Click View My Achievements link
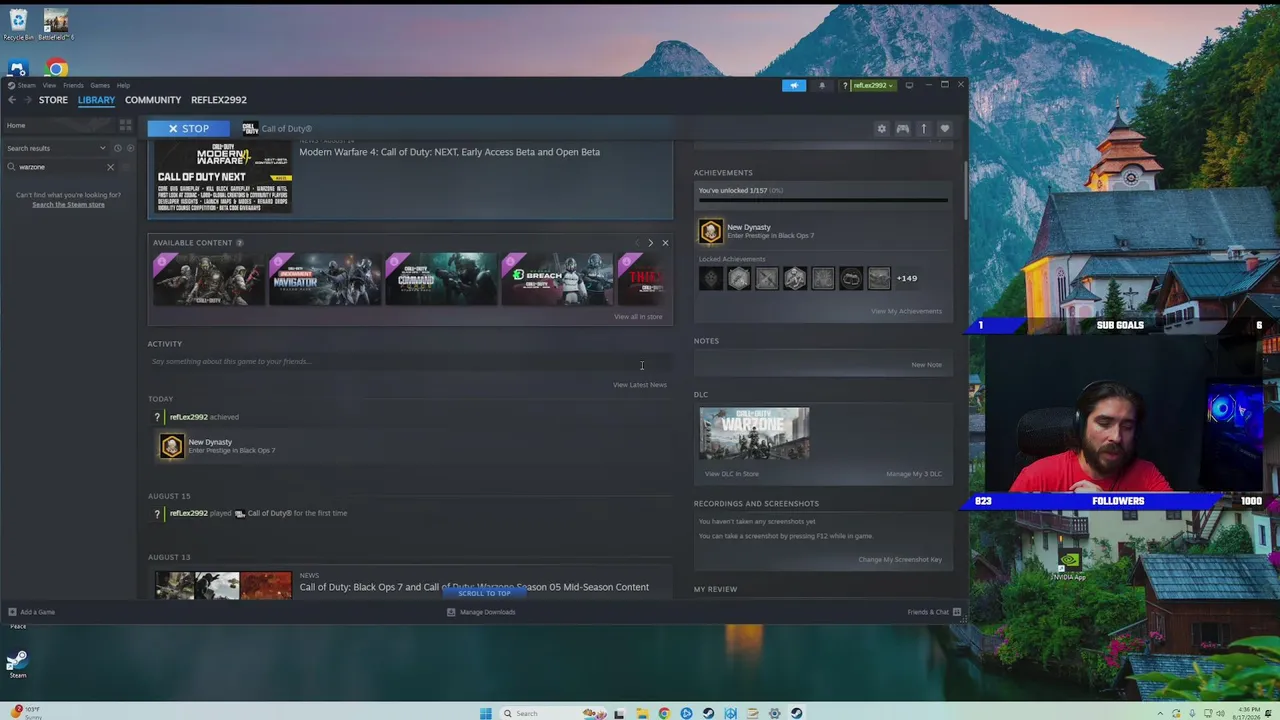The height and width of the screenshot is (720, 1280). coord(906,311)
